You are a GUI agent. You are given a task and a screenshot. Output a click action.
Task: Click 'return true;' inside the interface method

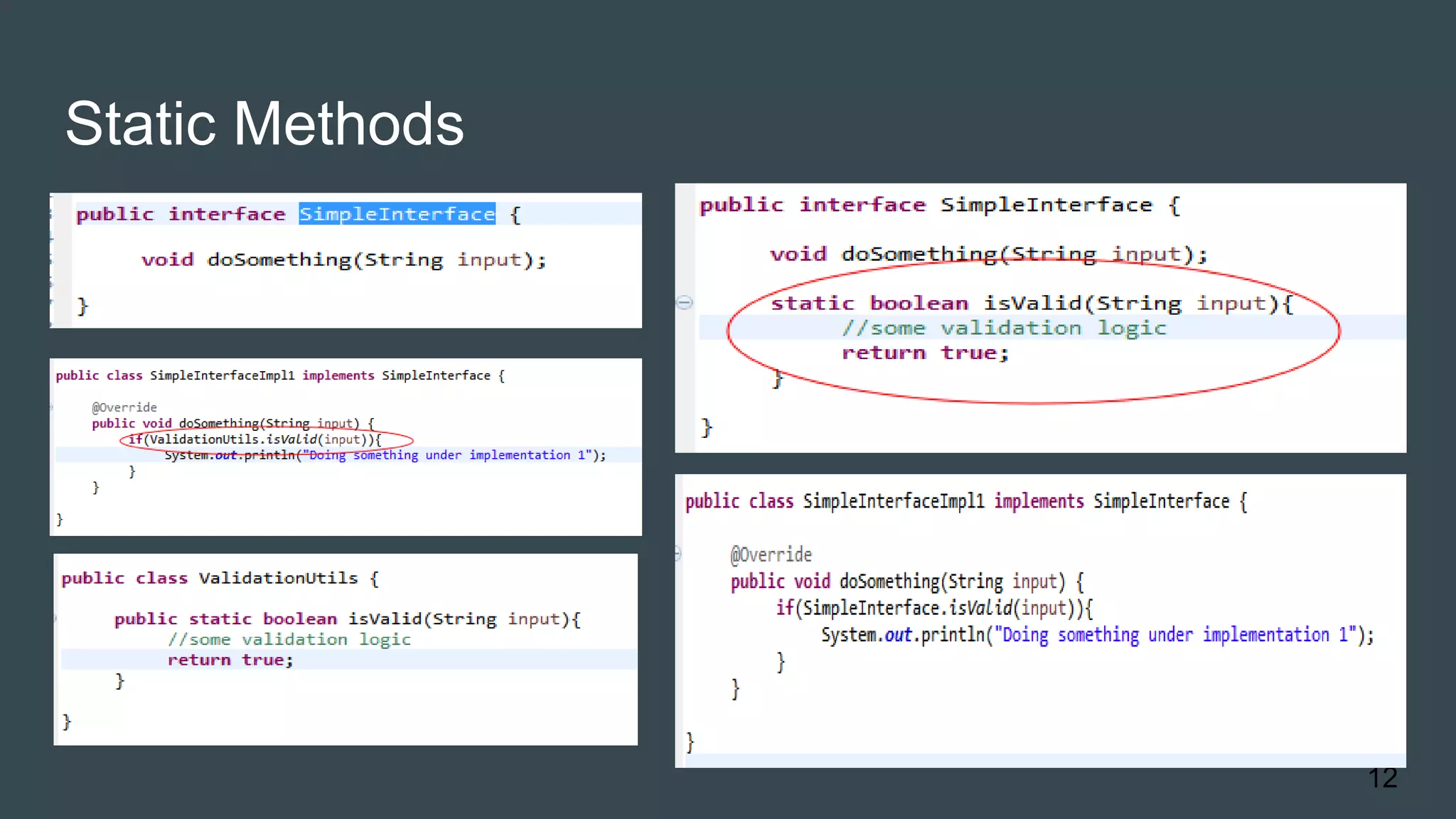pyautogui.click(x=925, y=353)
